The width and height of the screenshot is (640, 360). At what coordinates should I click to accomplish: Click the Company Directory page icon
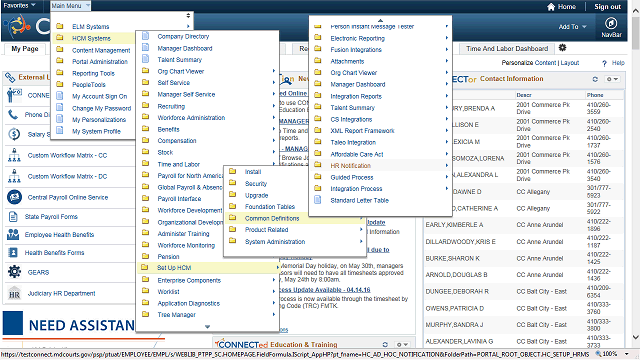pyautogui.click(x=145, y=36)
